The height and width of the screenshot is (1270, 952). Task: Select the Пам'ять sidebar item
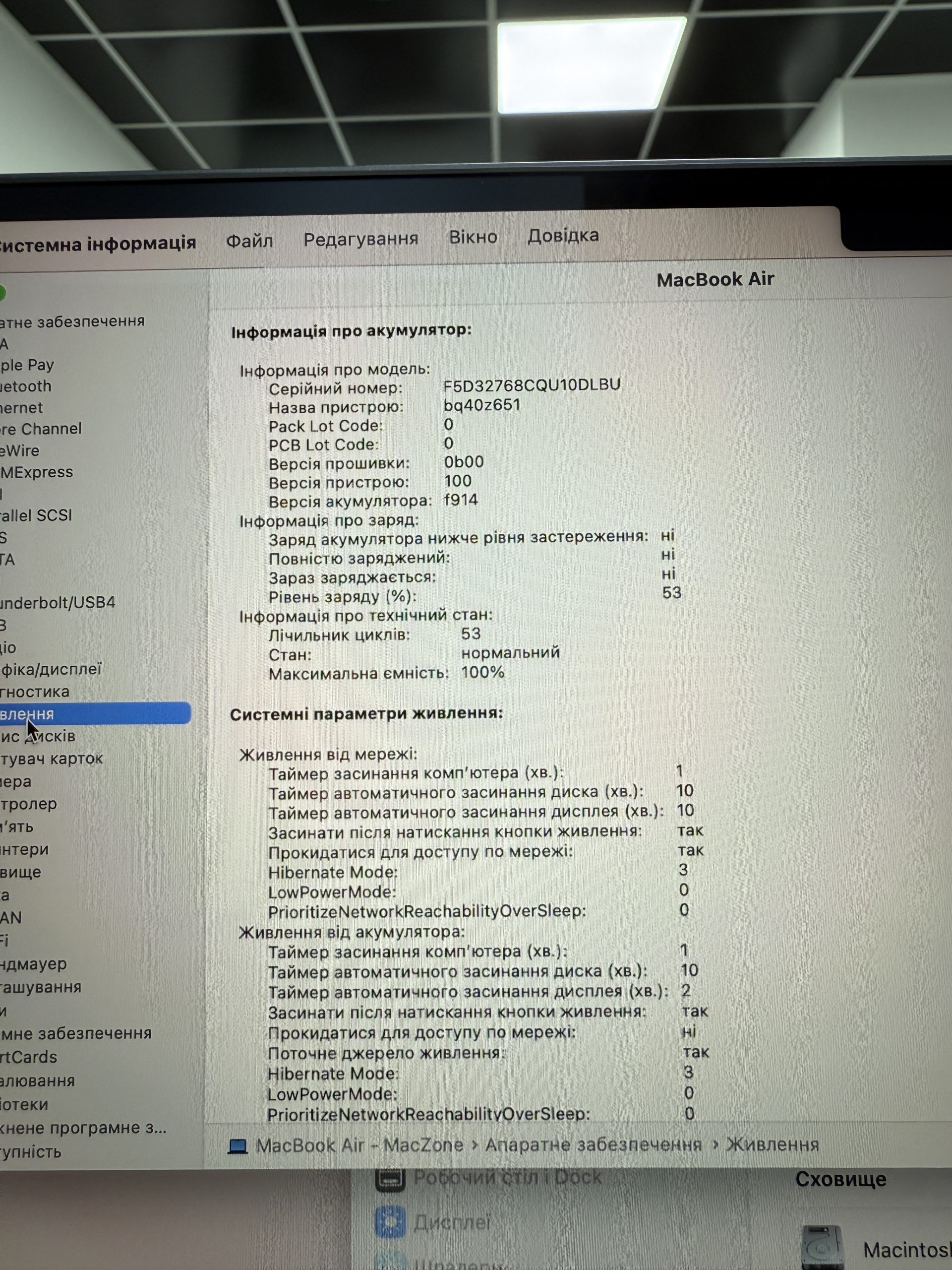[x=17, y=827]
